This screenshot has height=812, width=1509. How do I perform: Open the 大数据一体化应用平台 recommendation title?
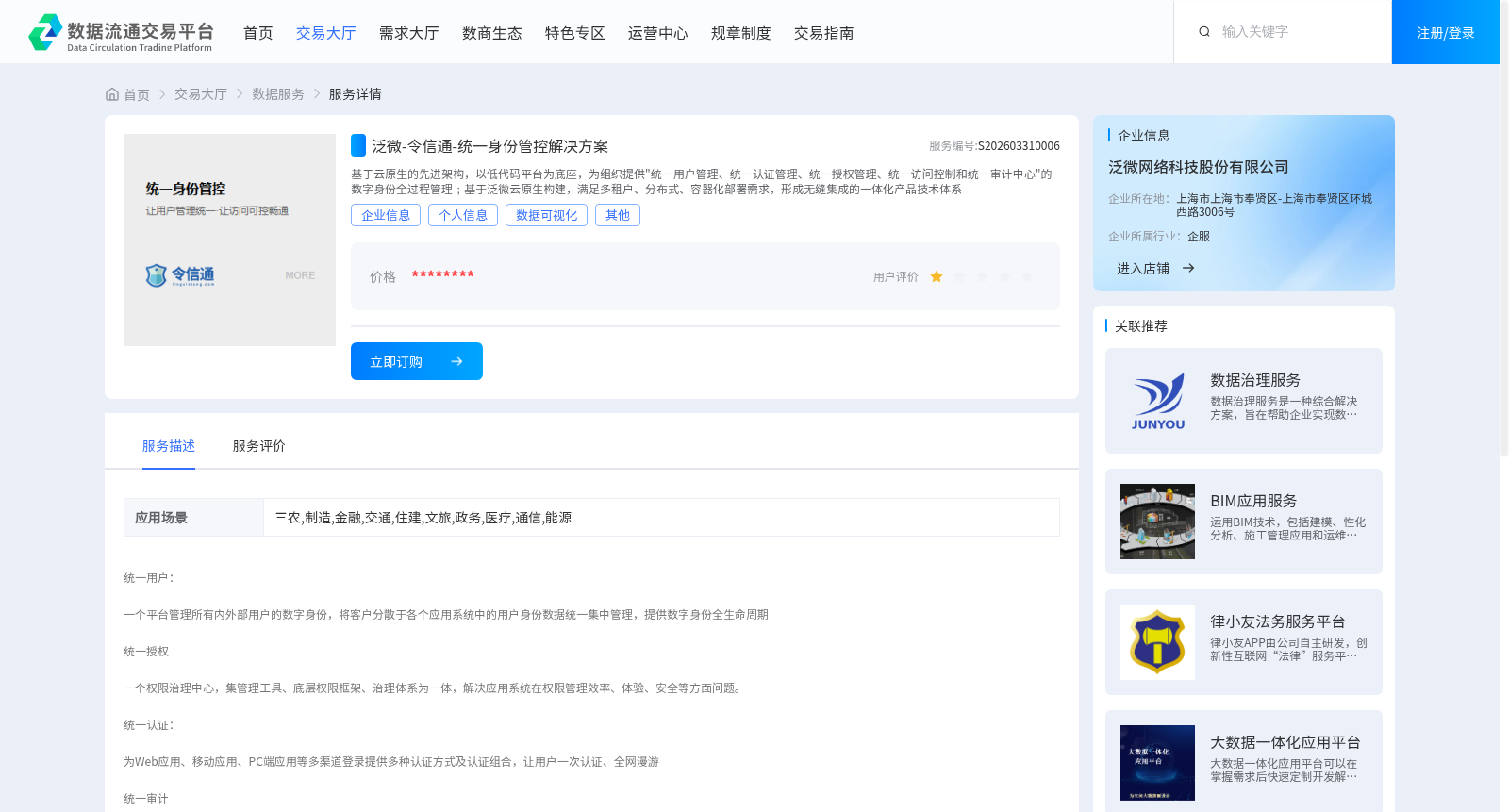pyautogui.click(x=1285, y=742)
